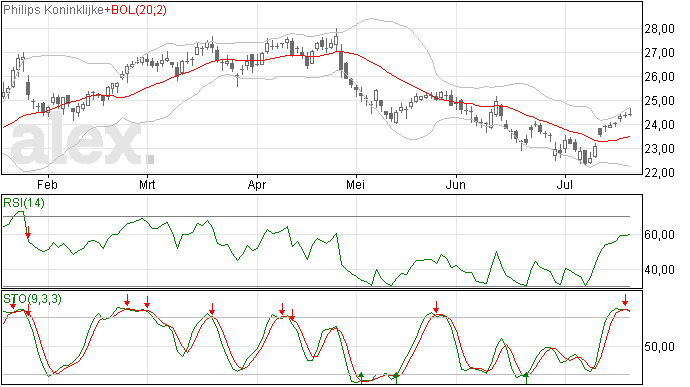Click the Mei month label

coord(355,184)
